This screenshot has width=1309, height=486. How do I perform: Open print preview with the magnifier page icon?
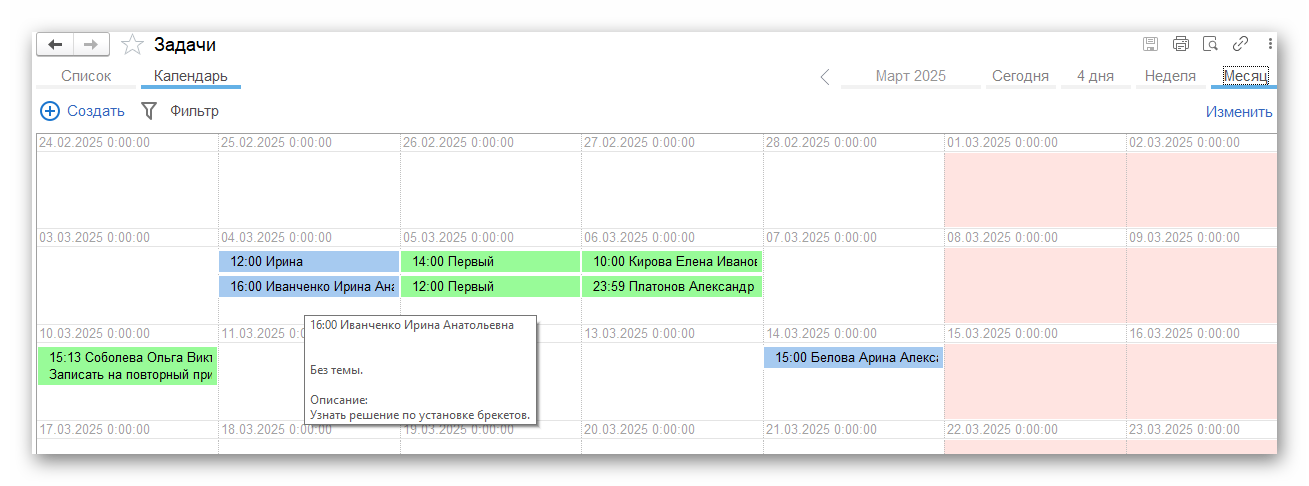[x=1210, y=44]
